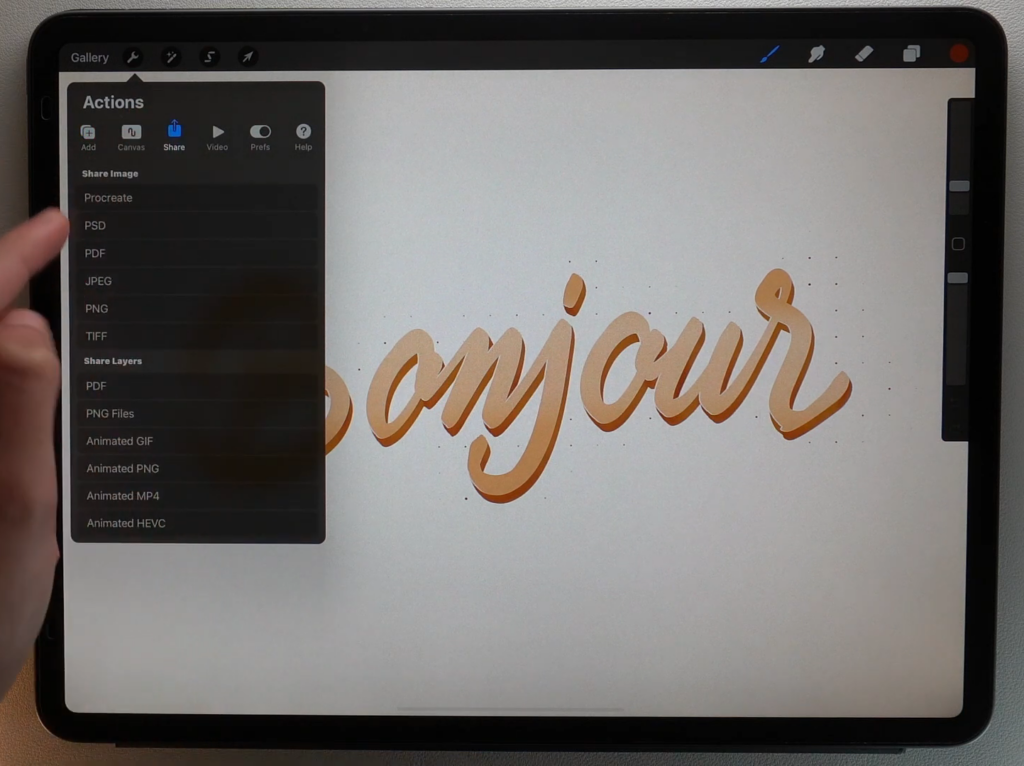Select the Transform arrow tool
Image resolution: width=1024 pixels, height=766 pixels.
248,57
